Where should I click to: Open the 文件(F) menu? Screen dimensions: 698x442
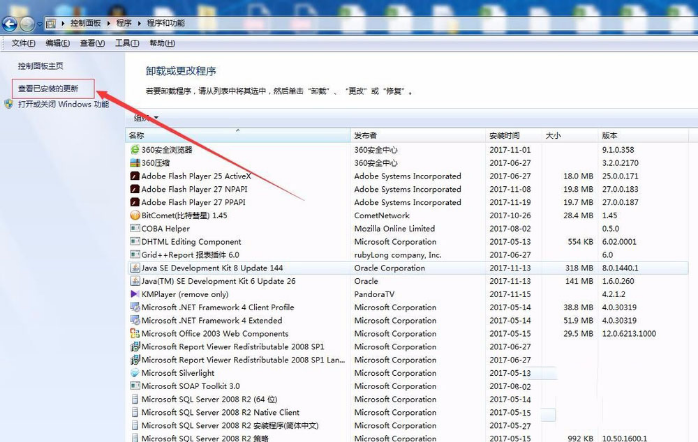coord(23,43)
